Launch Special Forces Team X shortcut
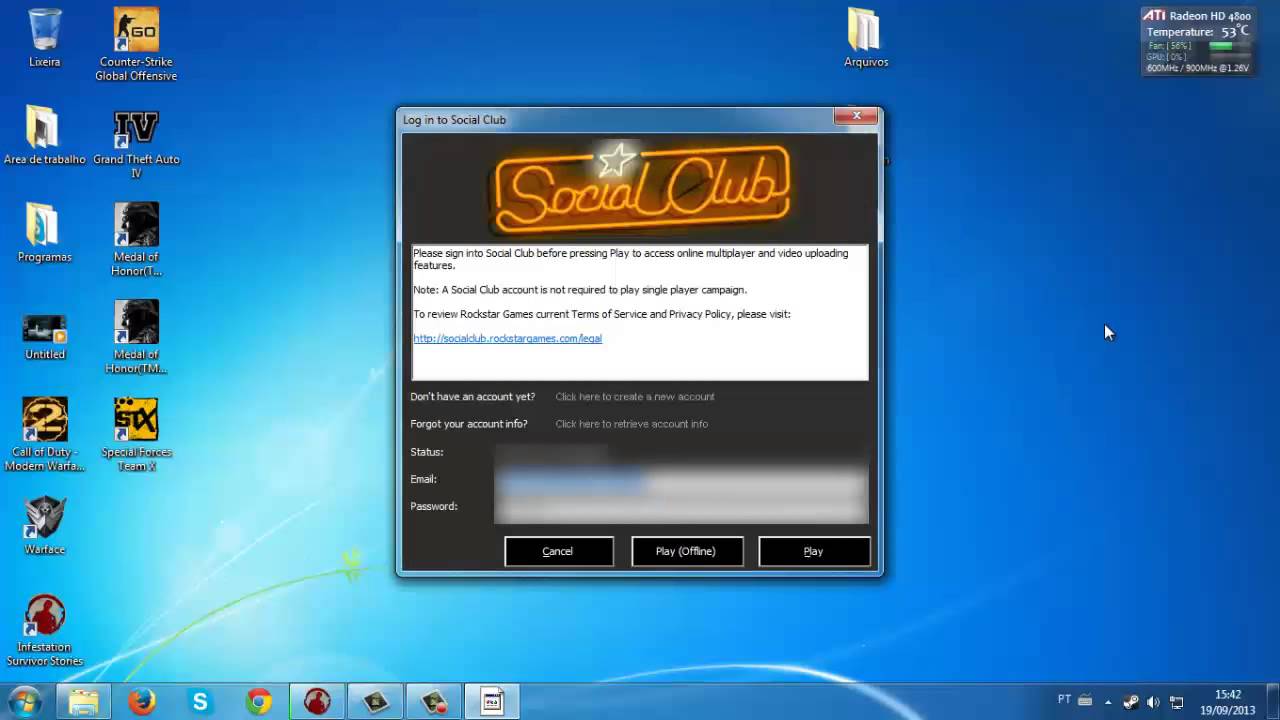Screen dimensions: 1280x720 click(136, 434)
